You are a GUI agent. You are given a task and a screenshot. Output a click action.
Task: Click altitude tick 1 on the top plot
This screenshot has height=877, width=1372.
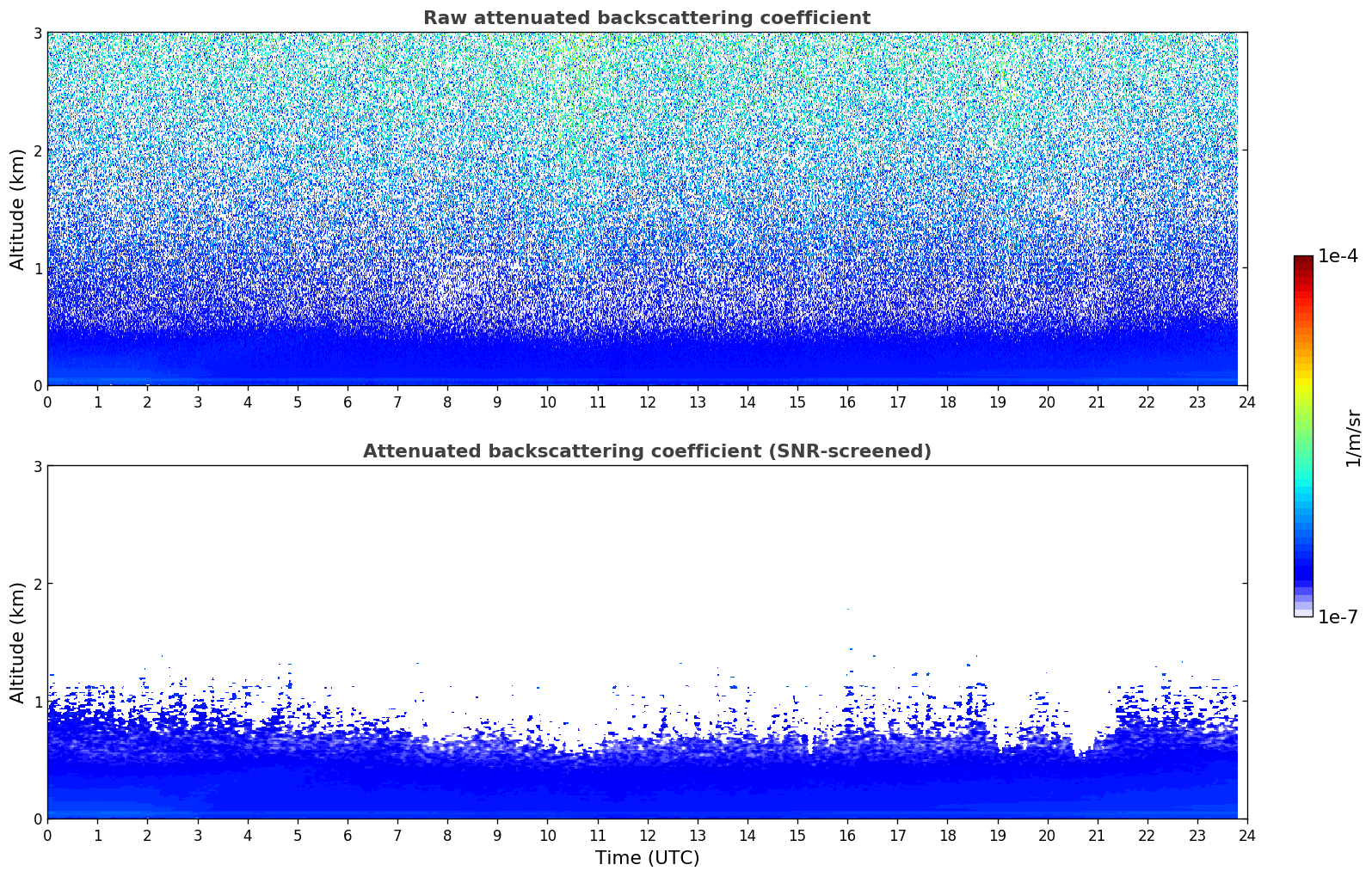[x=38, y=268]
